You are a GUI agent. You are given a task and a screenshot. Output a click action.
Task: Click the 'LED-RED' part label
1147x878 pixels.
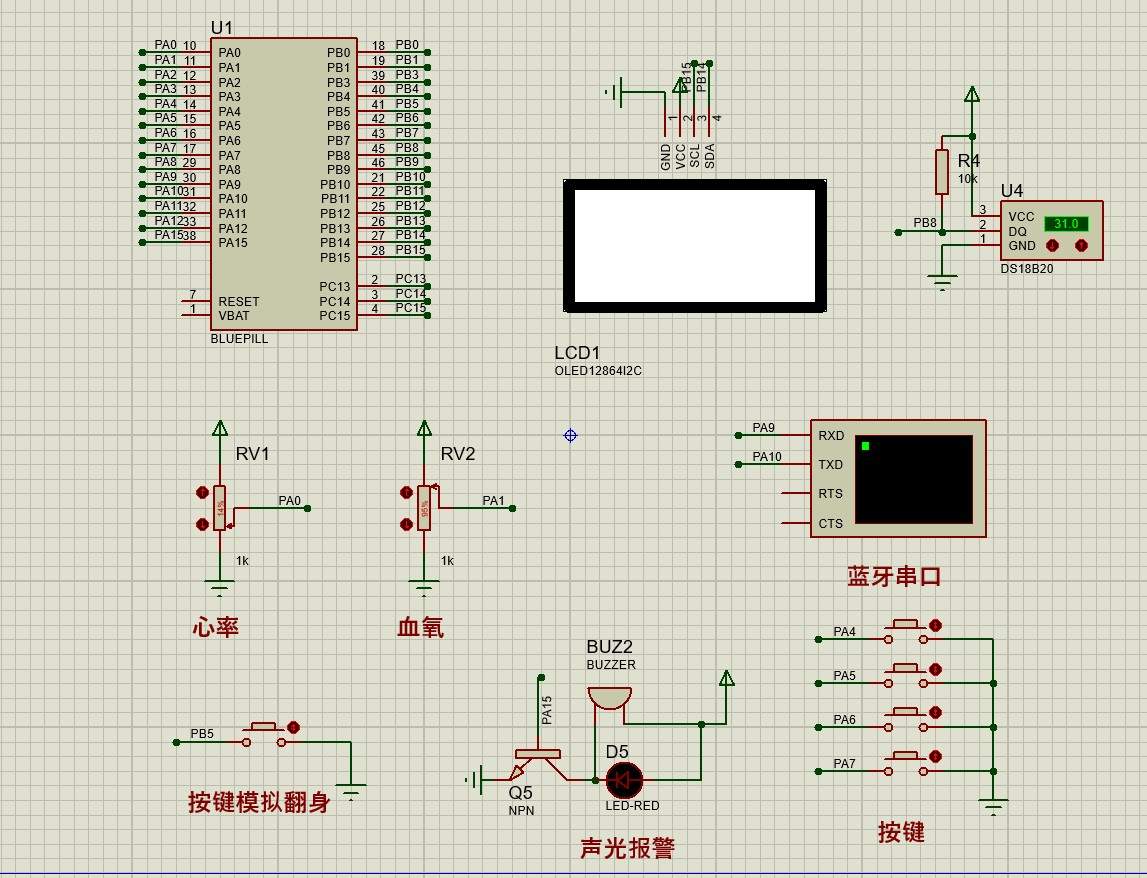pos(632,806)
